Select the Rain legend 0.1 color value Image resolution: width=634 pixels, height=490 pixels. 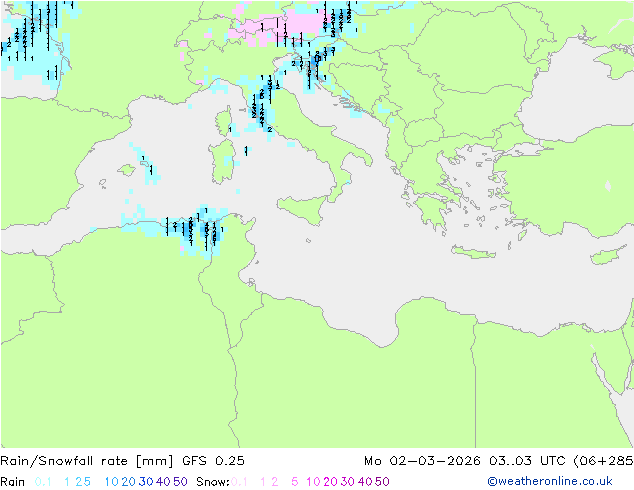pos(43,482)
